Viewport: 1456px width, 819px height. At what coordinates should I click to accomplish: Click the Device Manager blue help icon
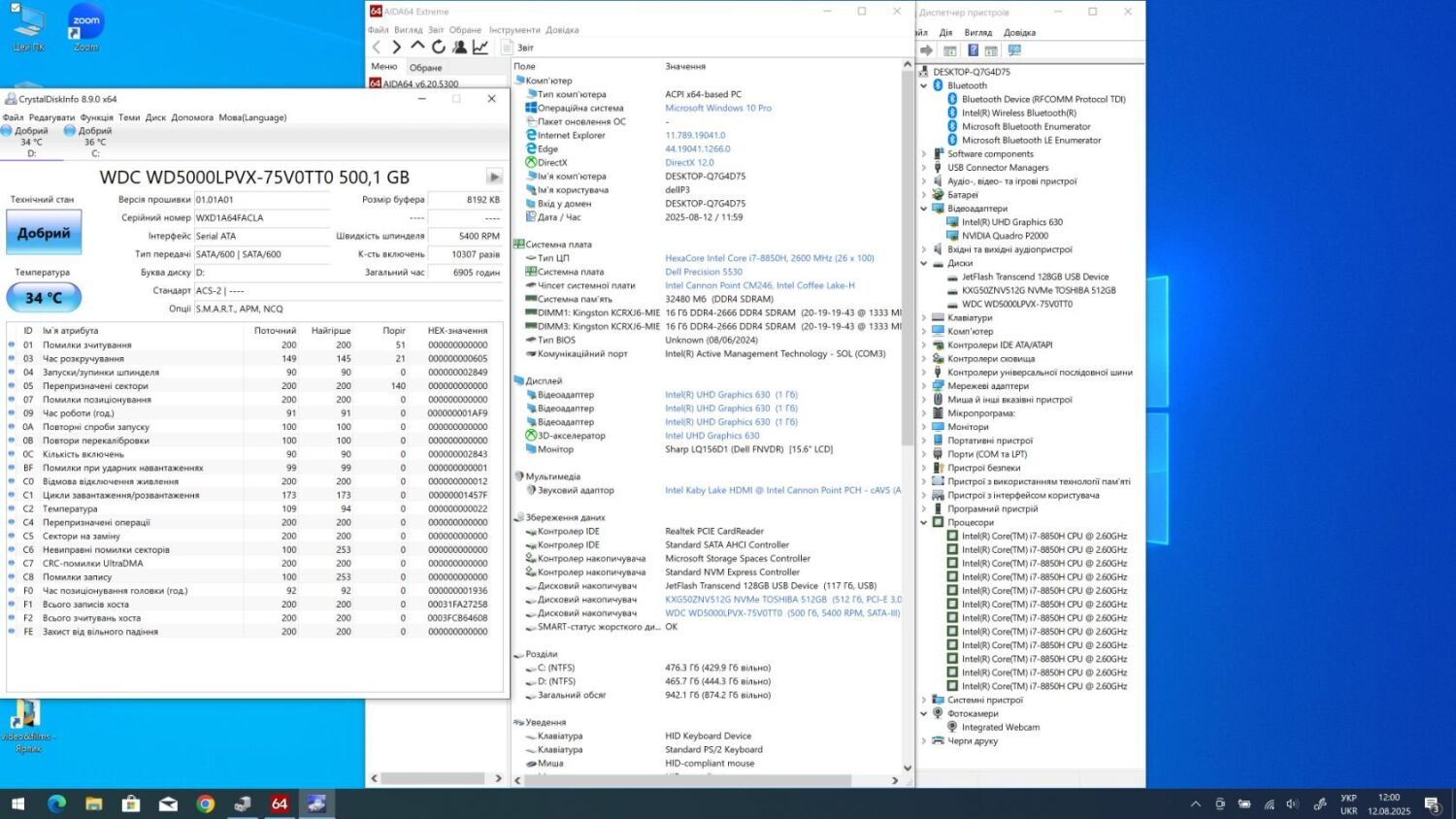pos(973,50)
